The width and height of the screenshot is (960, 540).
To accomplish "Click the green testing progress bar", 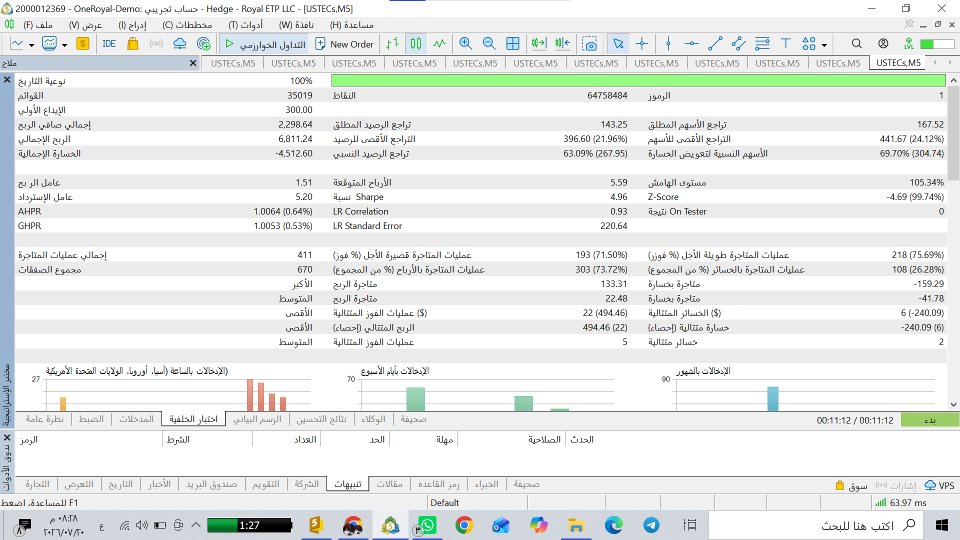I will tap(638, 80).
